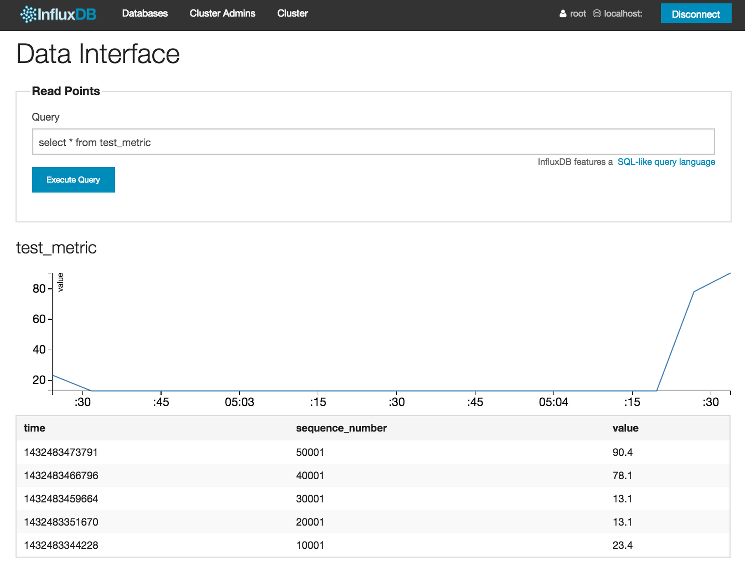
Task: Click the test_metric series heading
Action: click(56, 247)
